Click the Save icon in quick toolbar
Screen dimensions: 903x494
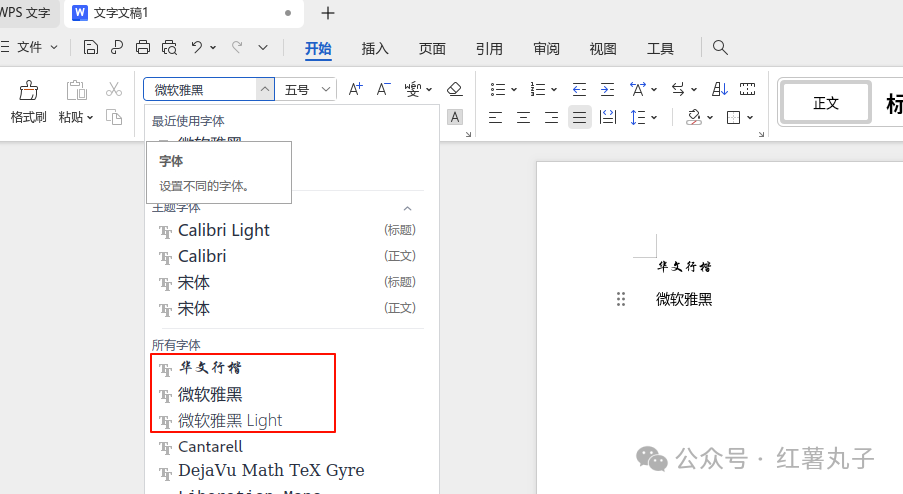pos(90,47)
